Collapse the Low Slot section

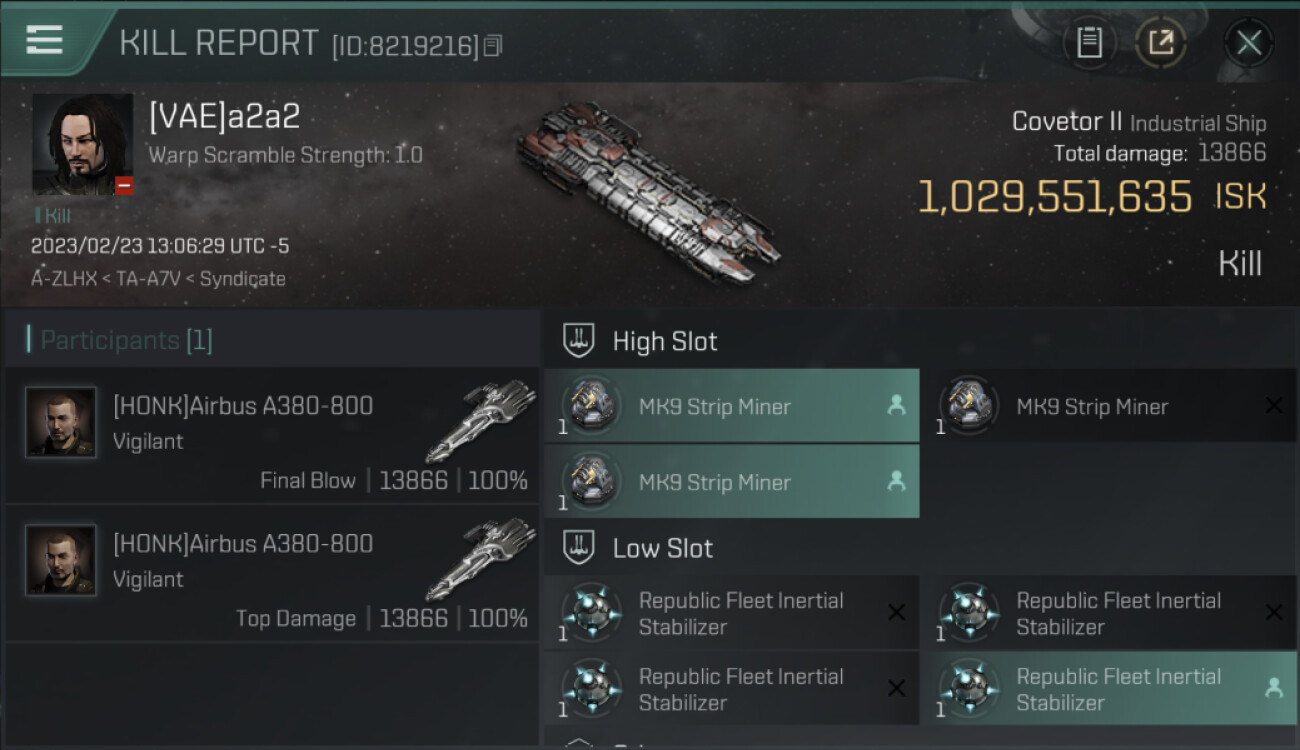coord(579,548)
